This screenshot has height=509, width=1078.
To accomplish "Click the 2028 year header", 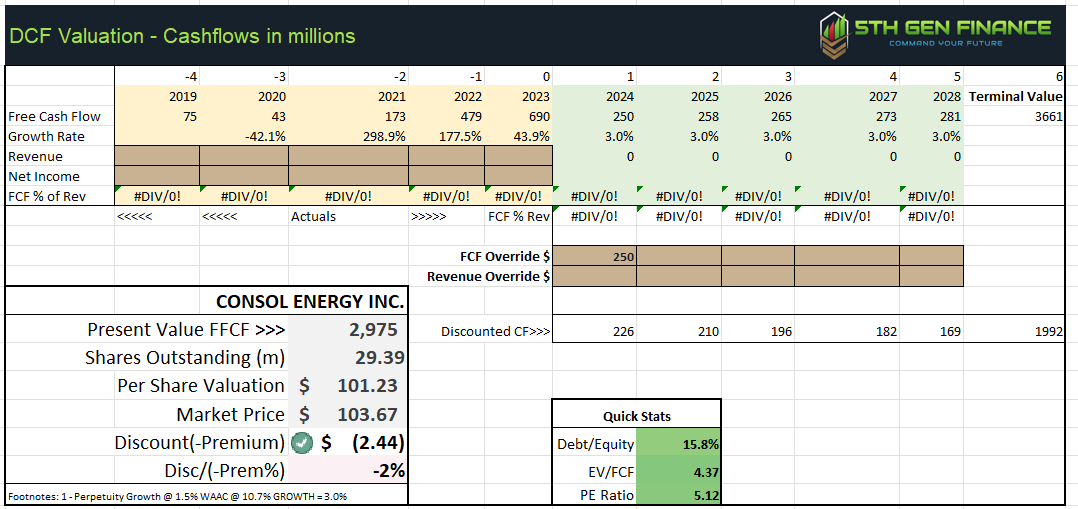I will click(947, 96).
